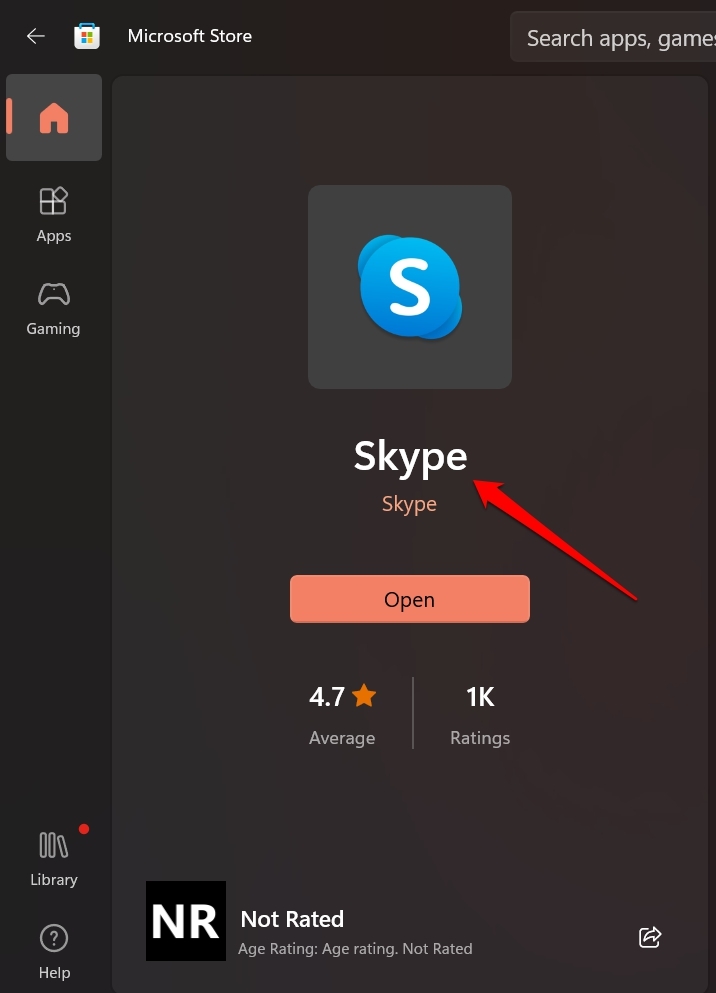
Task: Click the share icon near age rating
Action: (649, 937)
